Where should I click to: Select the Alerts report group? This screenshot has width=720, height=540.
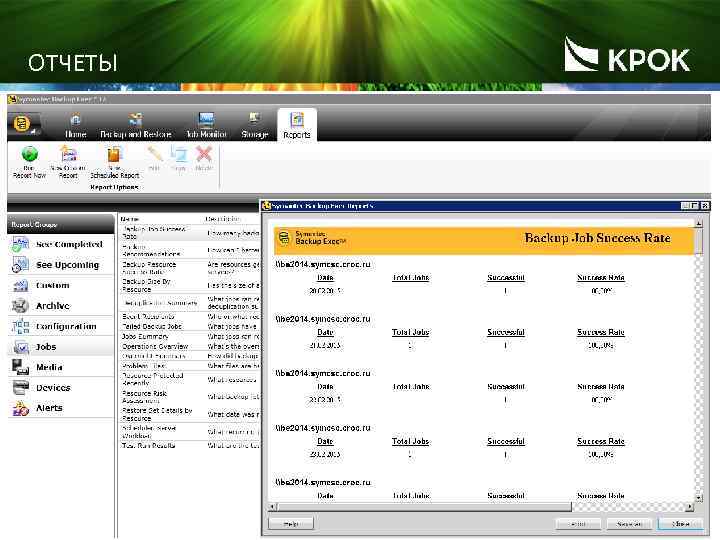click(61, 408)
